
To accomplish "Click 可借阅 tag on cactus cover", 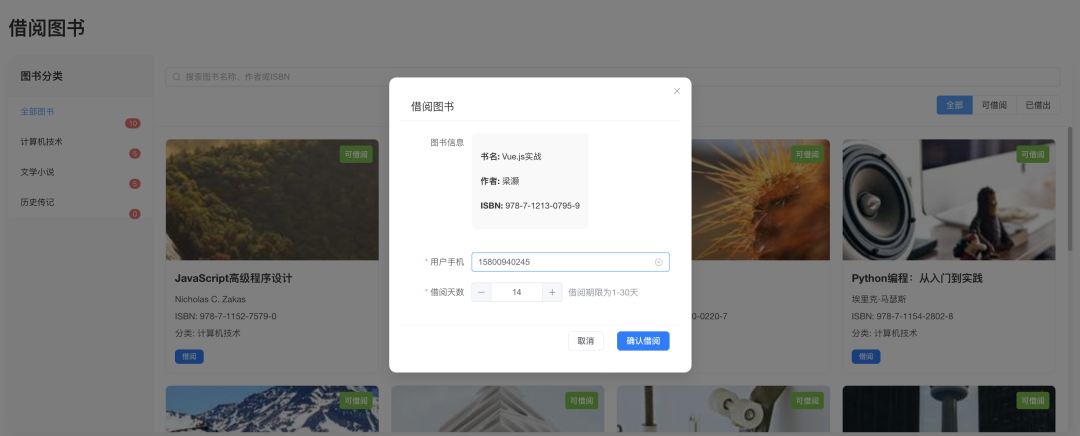I will 807,154.
